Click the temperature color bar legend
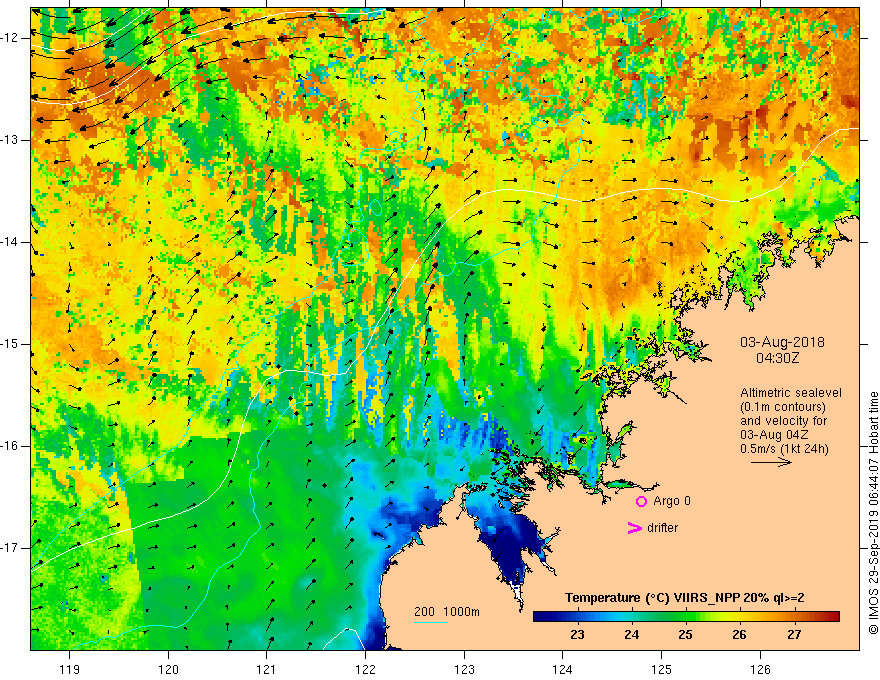Screen dimensions: 880x680 (686, 616)
